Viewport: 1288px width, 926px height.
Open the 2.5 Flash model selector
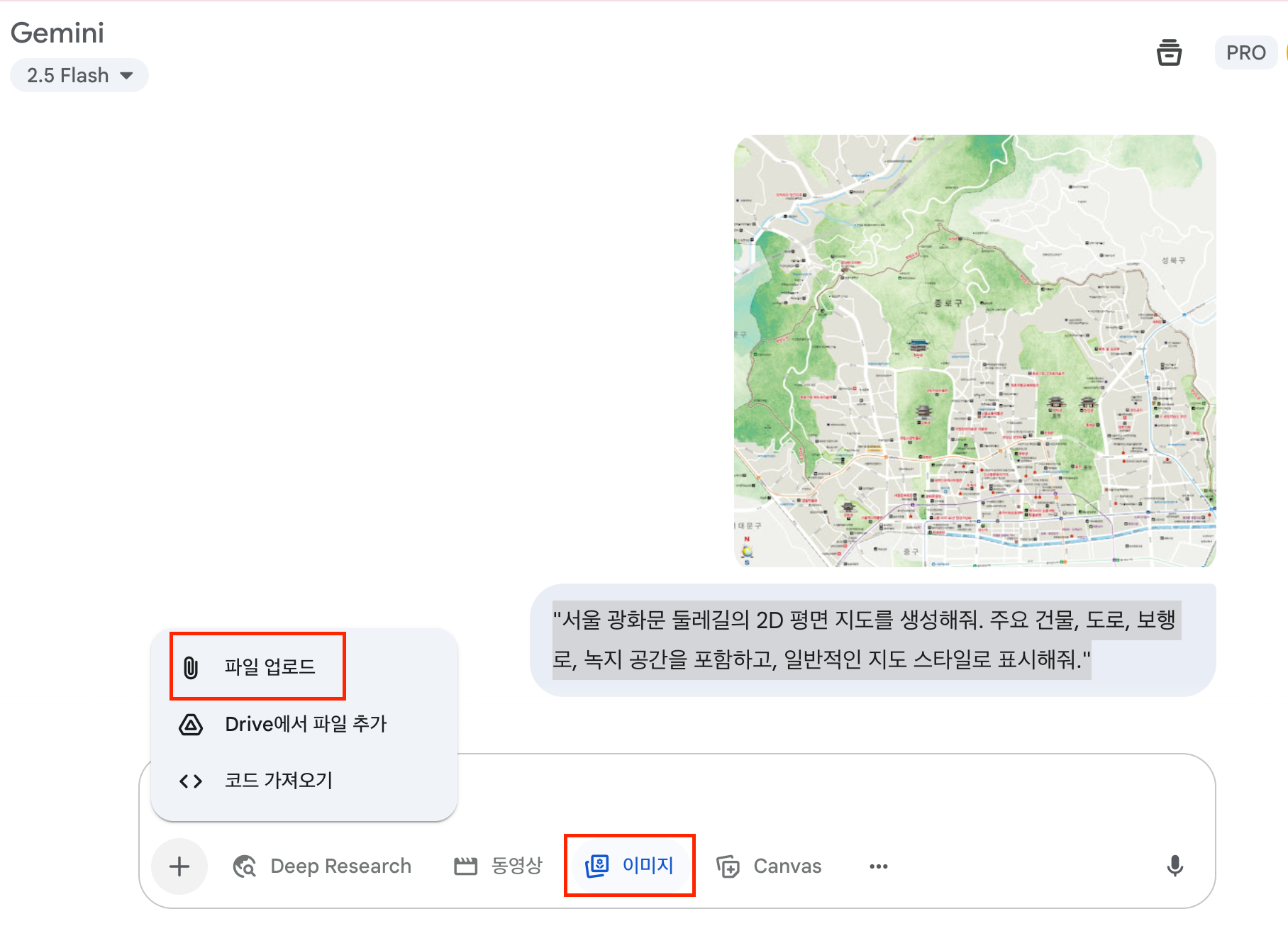pyautogui.click(x=79, y=75)
